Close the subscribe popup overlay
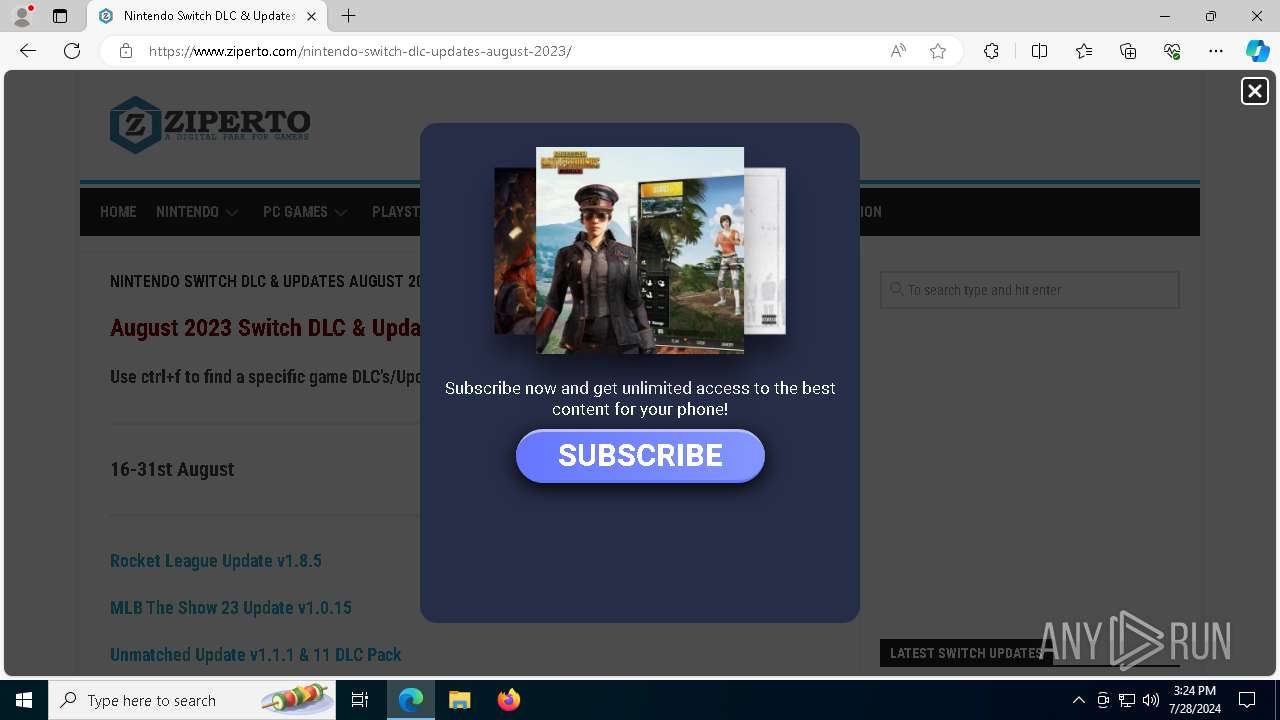 (x=1254, y=91)
